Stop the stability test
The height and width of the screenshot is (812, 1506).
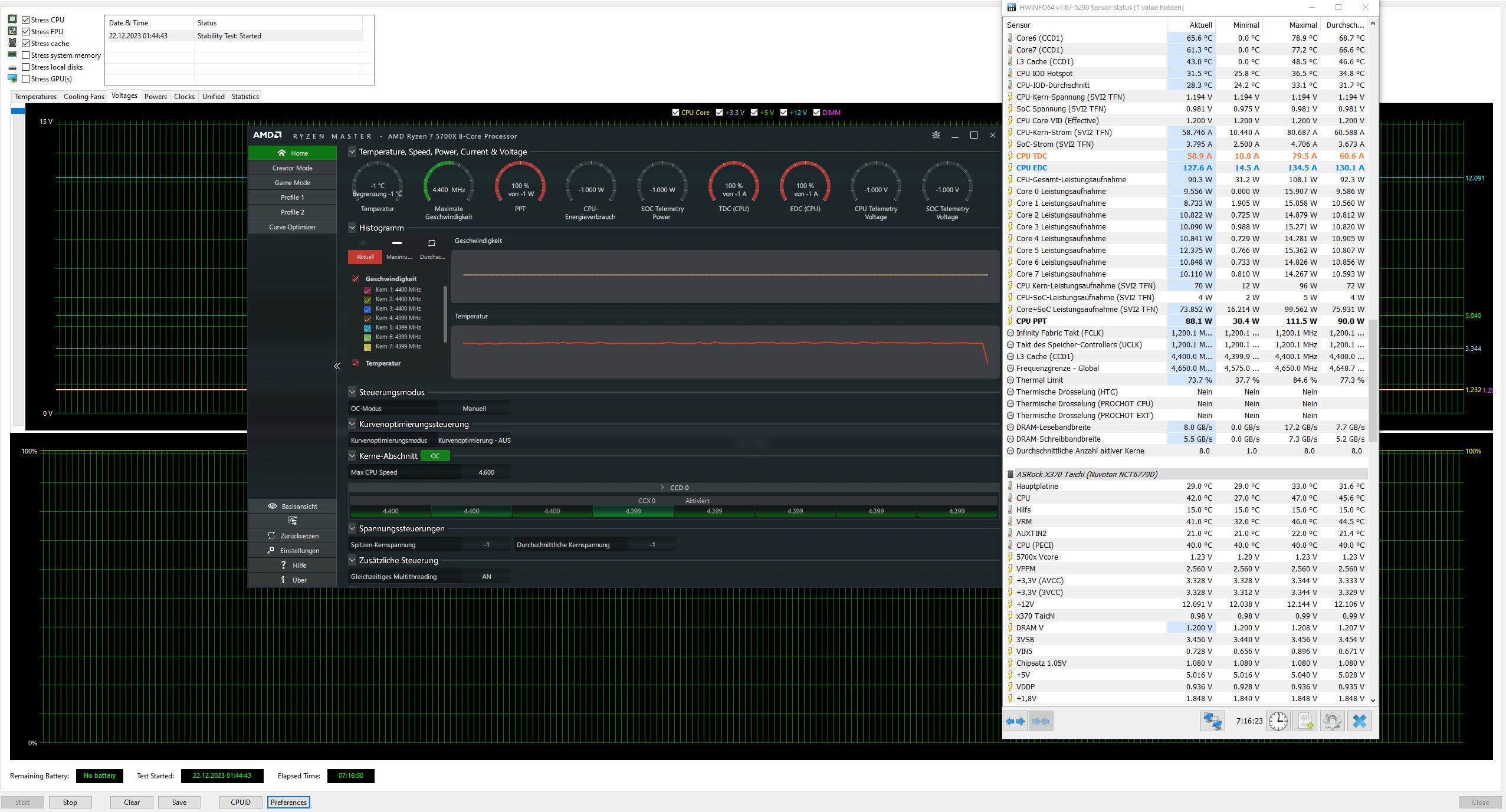click(x=70, y=802)
